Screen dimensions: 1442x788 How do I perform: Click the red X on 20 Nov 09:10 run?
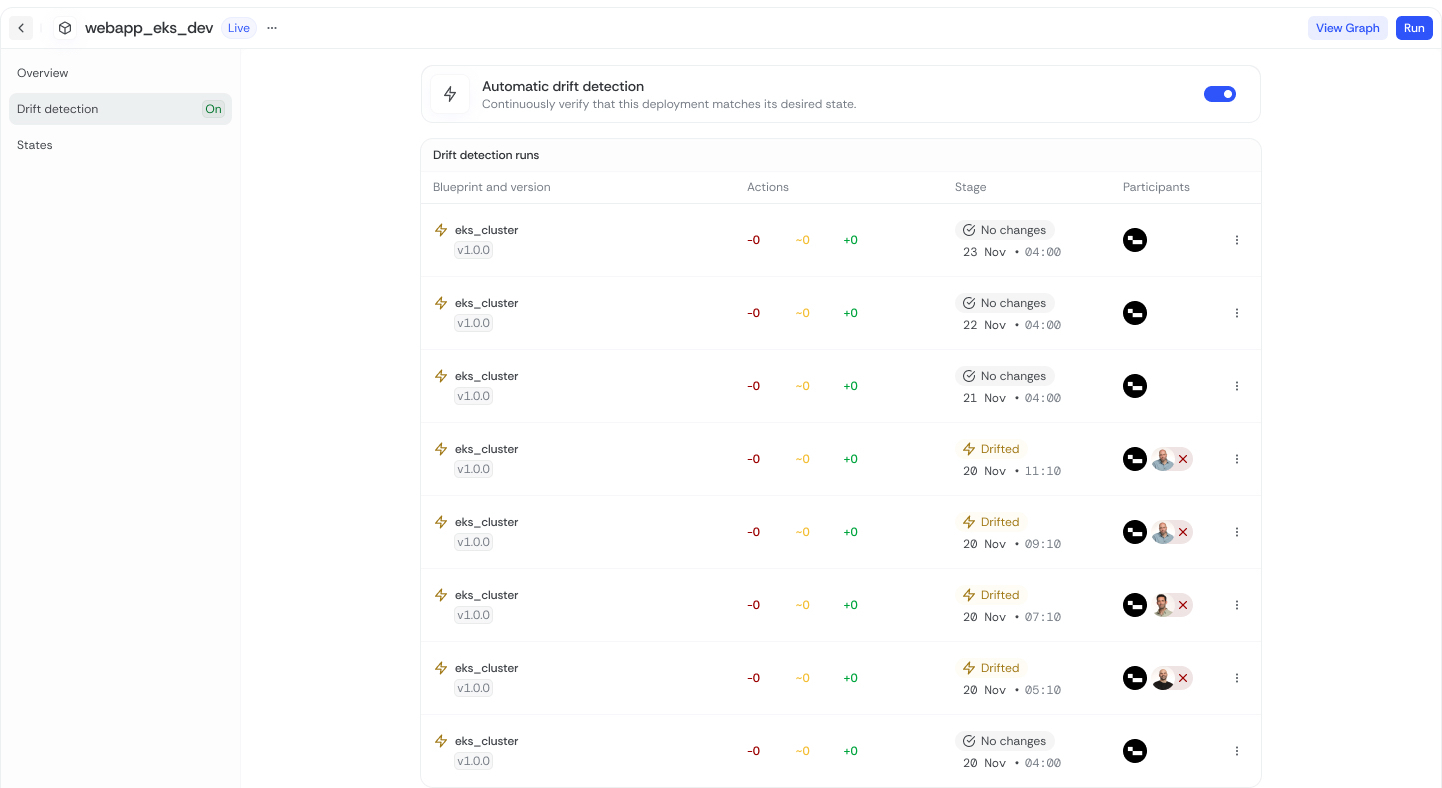point(1183,532)
